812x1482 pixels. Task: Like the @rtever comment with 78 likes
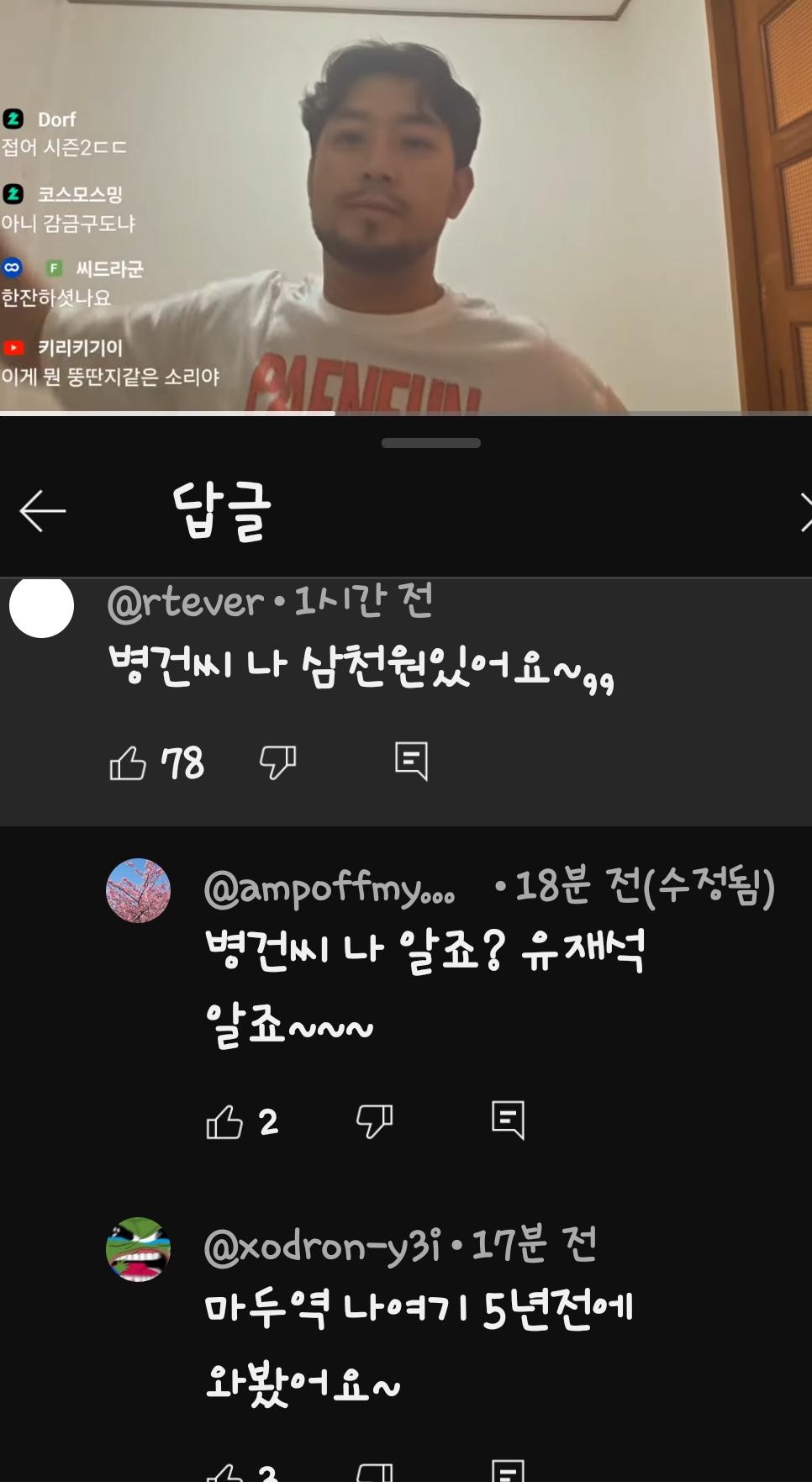coord(128,763)
